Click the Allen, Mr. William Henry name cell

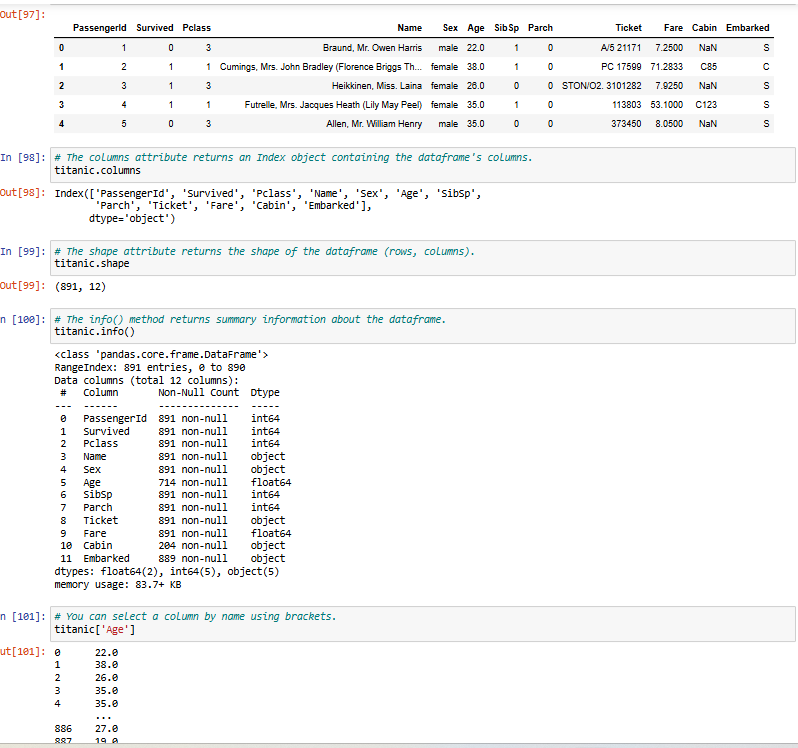[x=374, y=124]
